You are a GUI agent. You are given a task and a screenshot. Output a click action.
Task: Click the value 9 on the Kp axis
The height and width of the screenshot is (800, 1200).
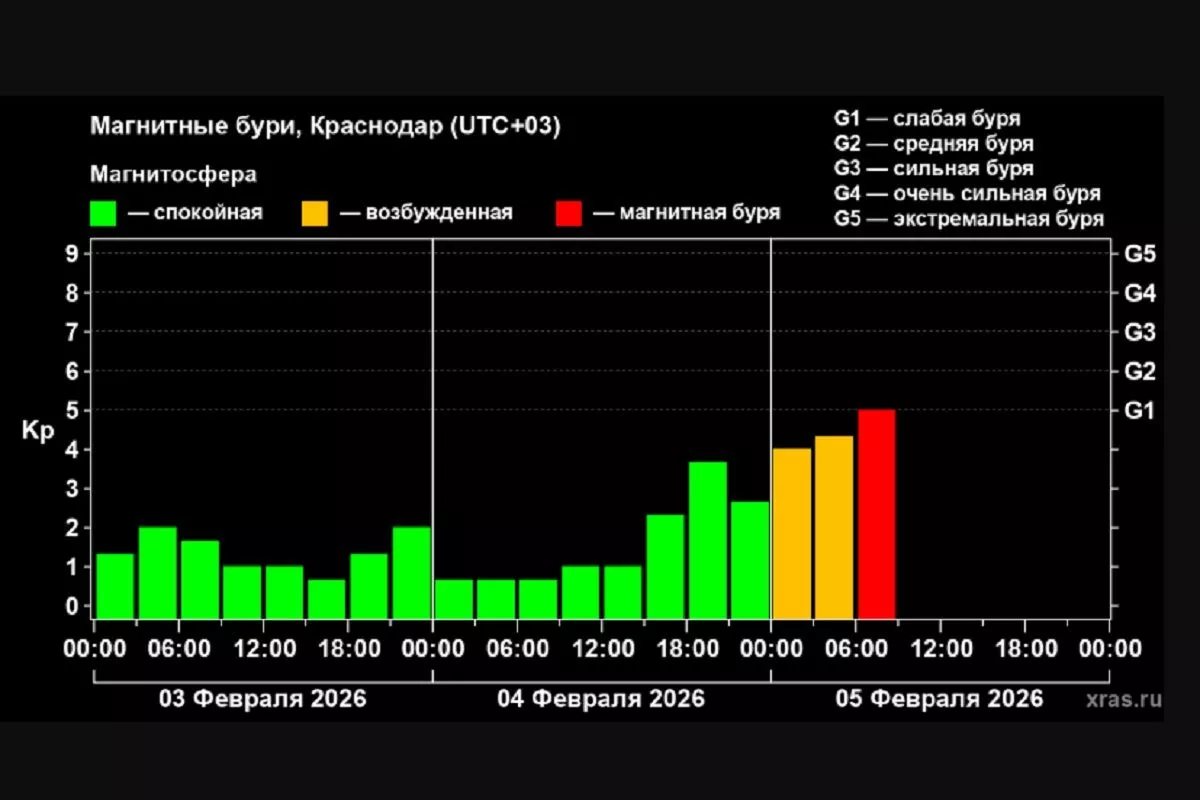71,254
